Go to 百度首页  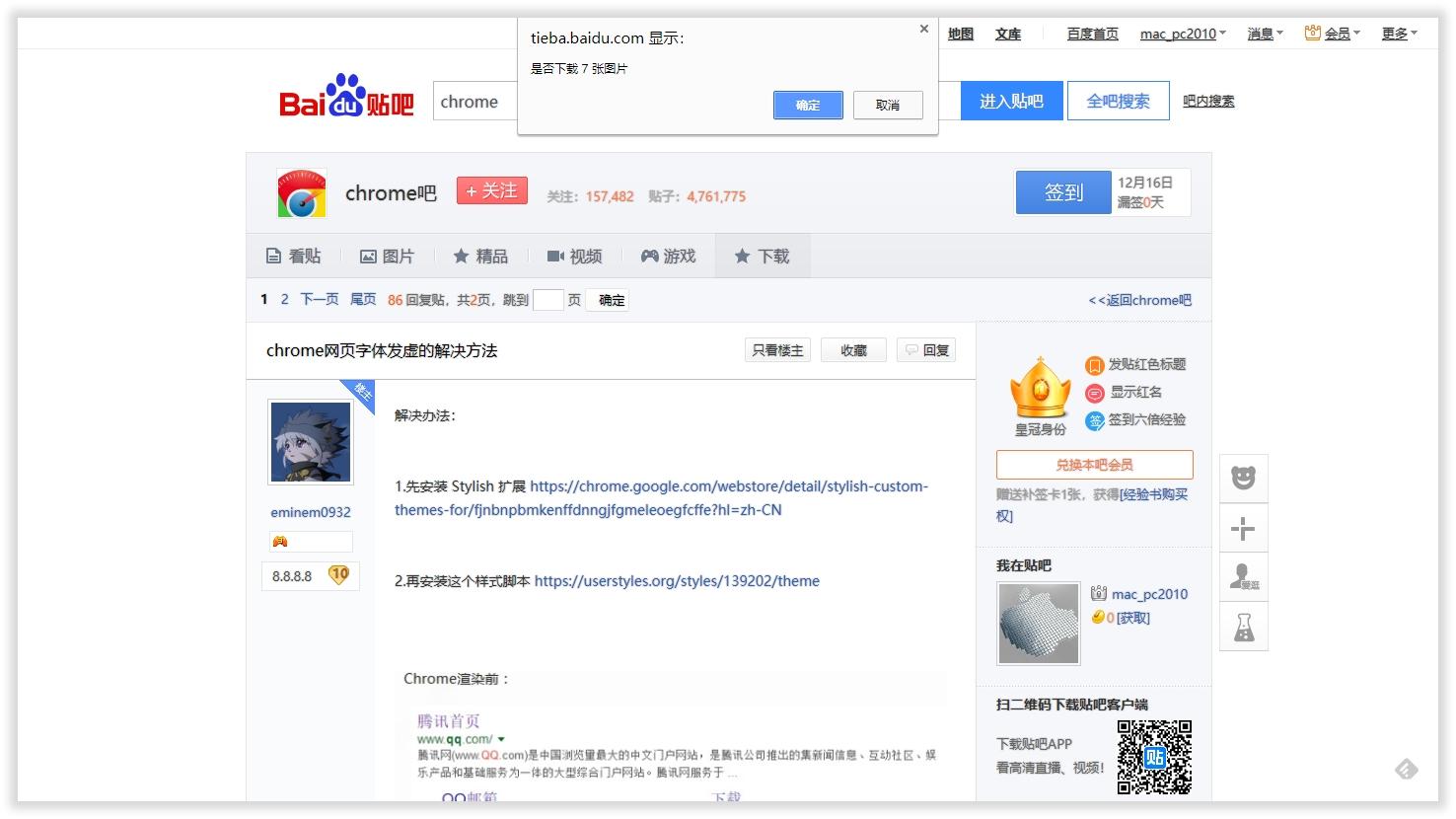(1093, 34)
